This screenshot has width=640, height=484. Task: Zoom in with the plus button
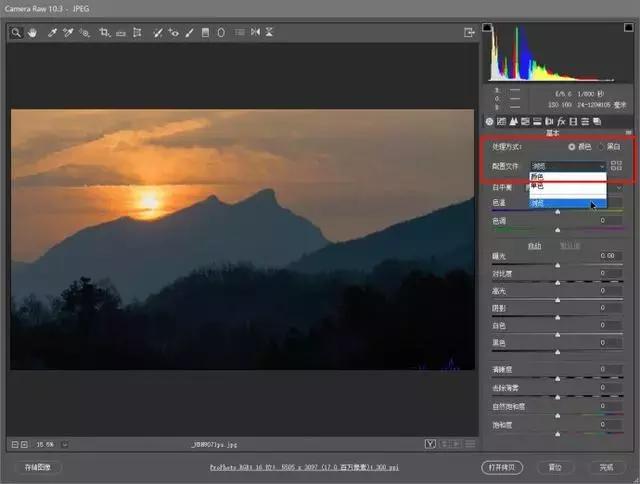click(x=24, y=444)
